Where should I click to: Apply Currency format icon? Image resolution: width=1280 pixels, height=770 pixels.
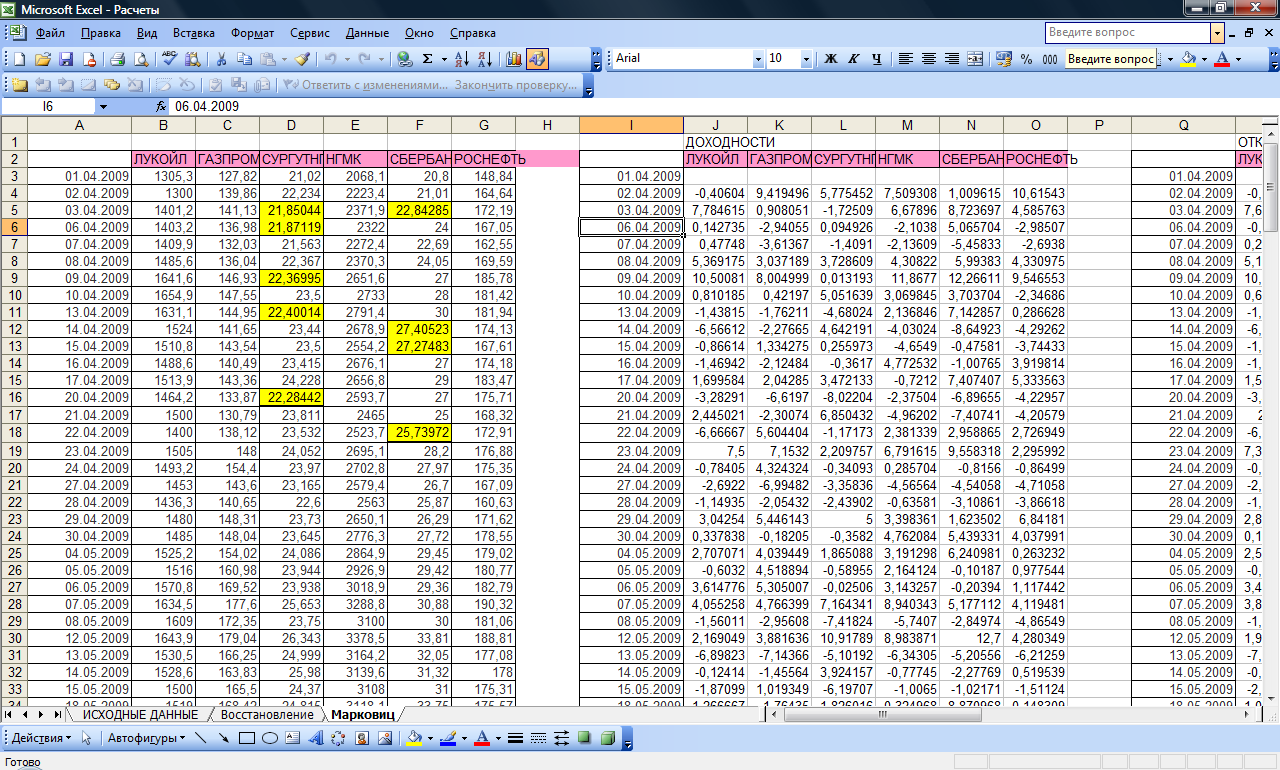tap(1004, 59)
